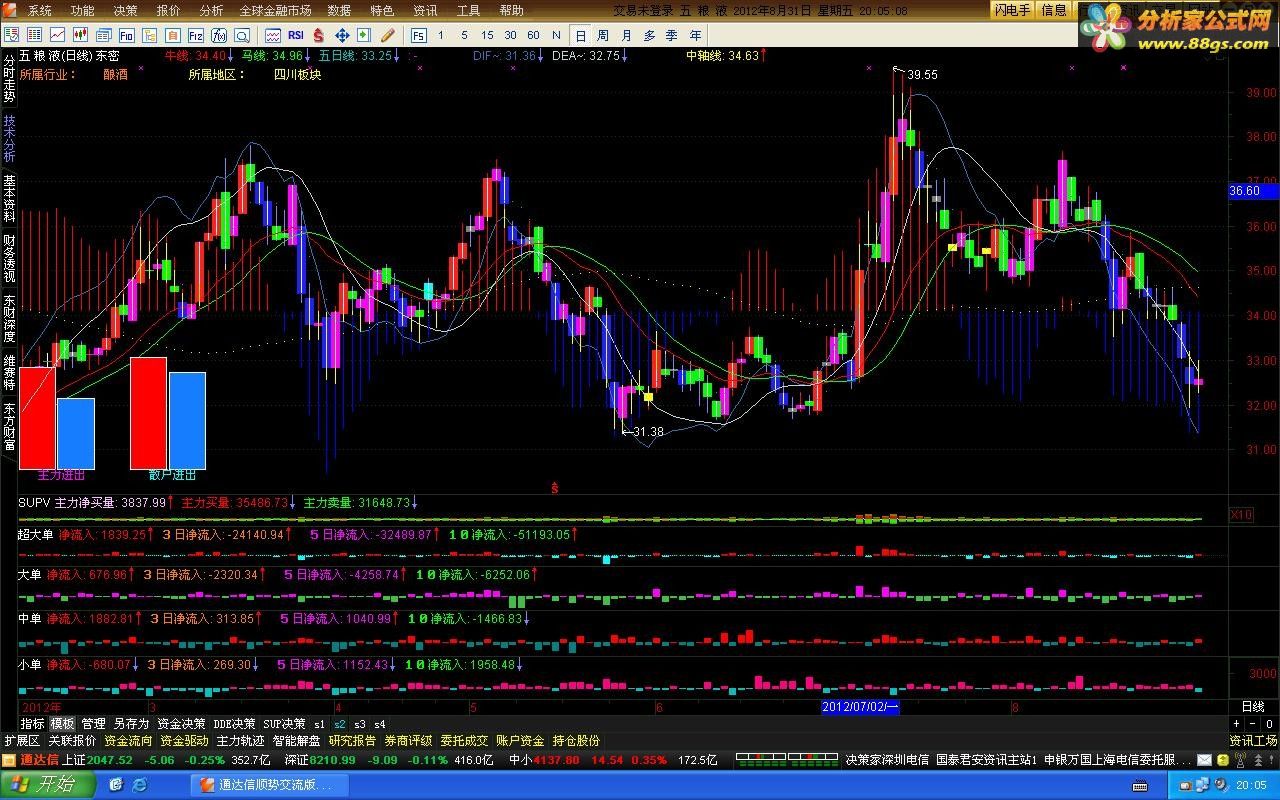
Task: Open the intraday line chart icon
Action: pyautogui.click(x=57, y=35)
